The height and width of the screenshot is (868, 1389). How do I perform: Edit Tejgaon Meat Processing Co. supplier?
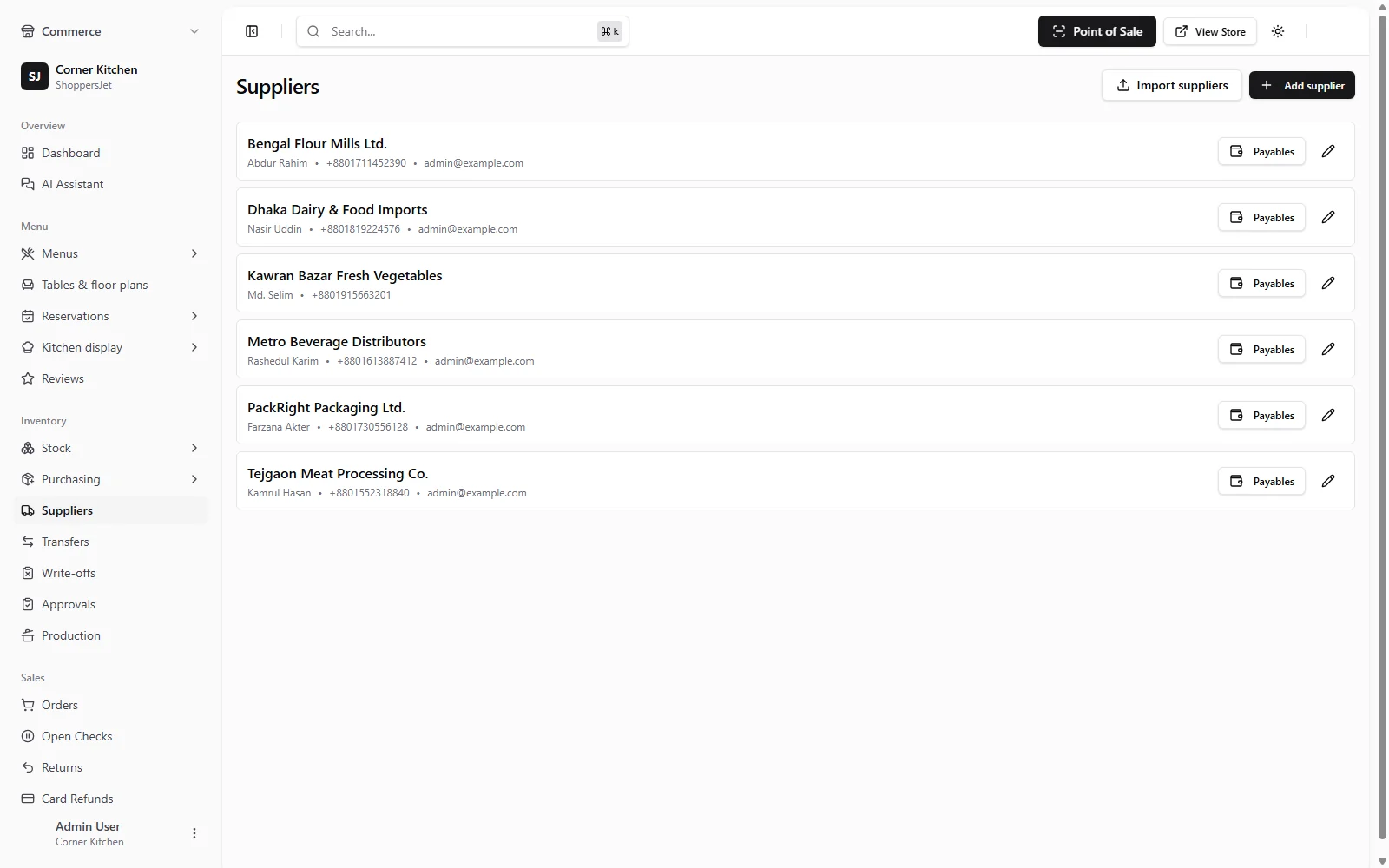coord(1328,481)
